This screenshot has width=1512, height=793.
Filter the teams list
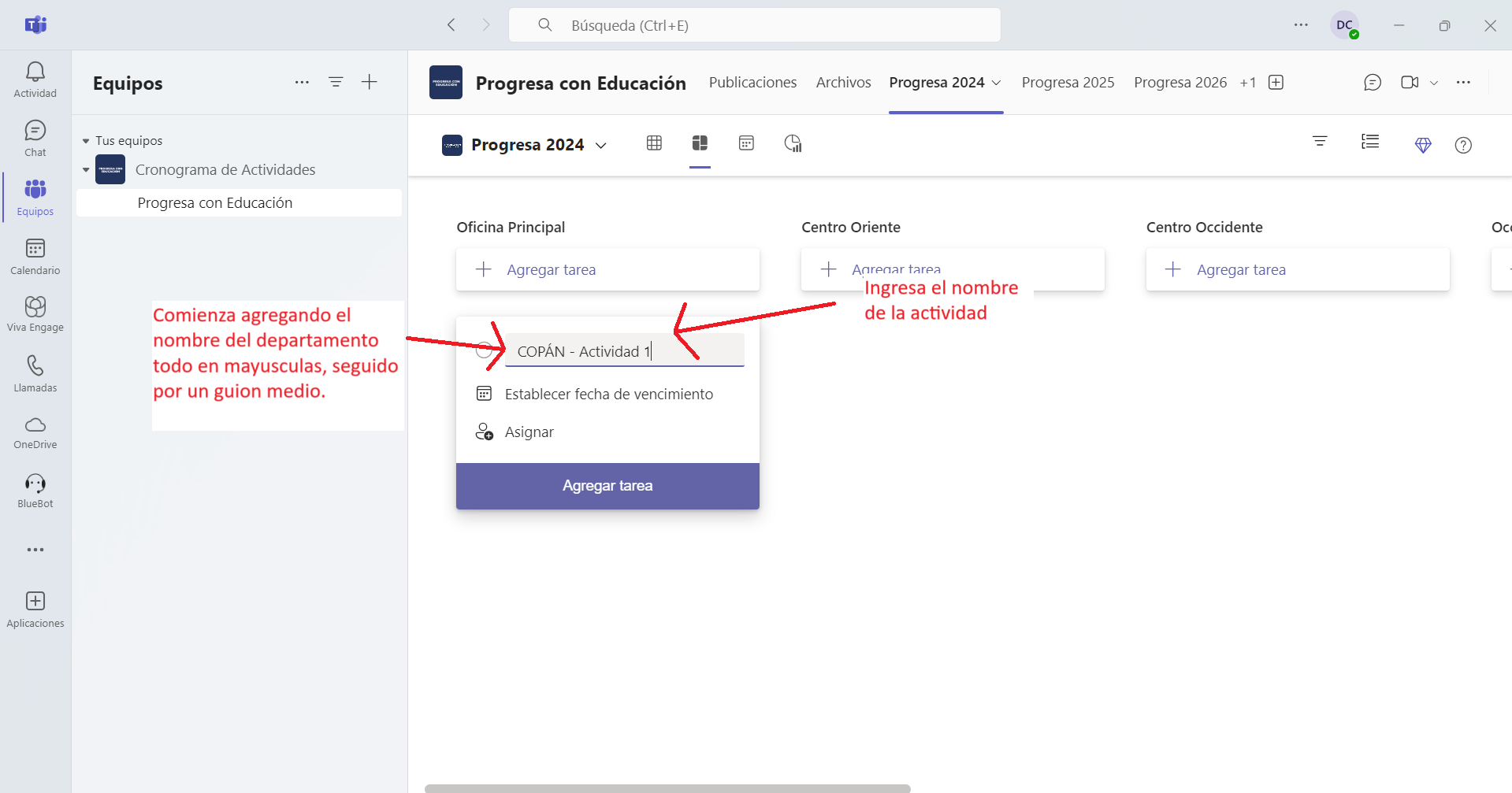pyautogui.click(x=336, y=82)
